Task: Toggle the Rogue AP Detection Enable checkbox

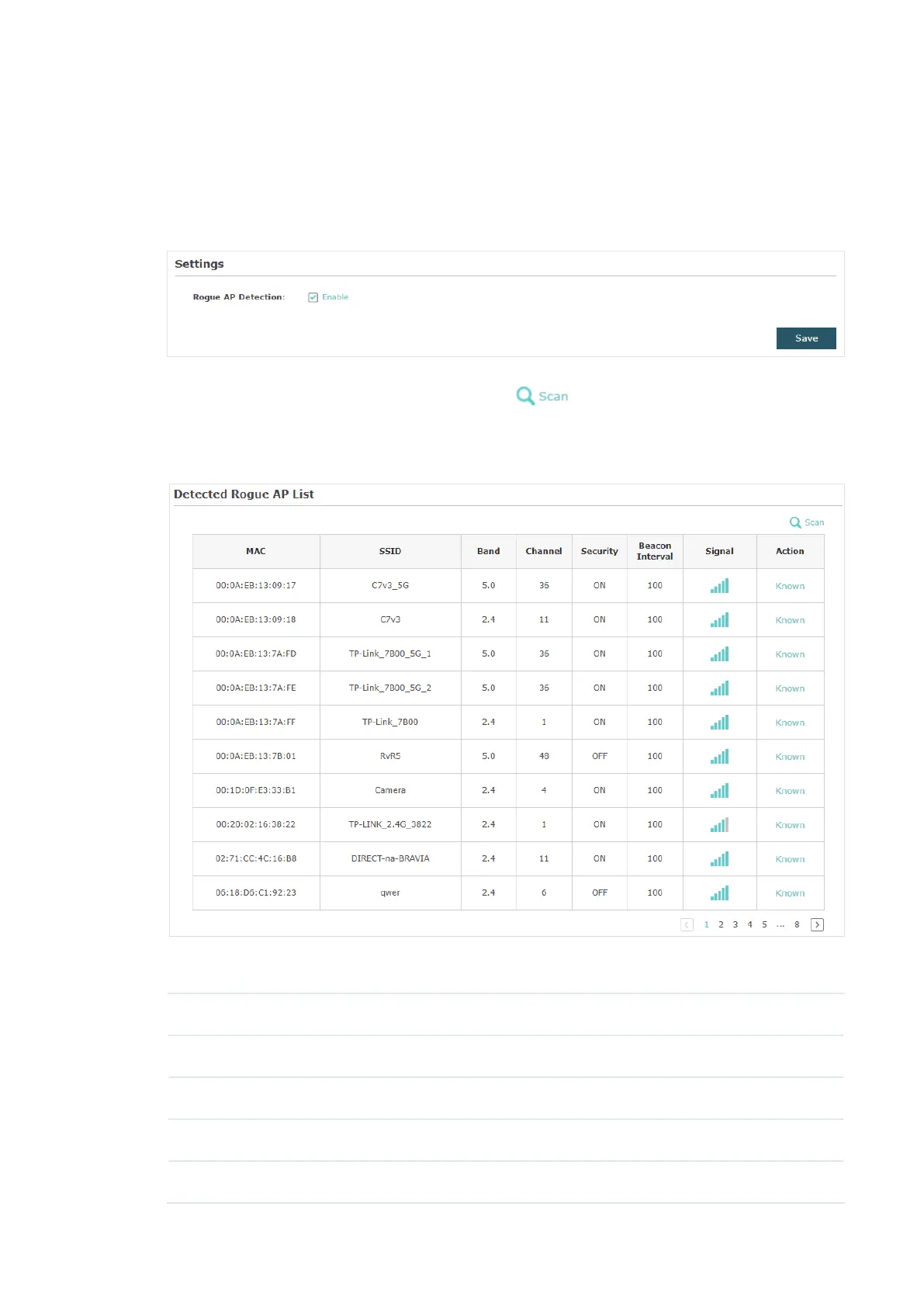Action: (x=313, y=297)
